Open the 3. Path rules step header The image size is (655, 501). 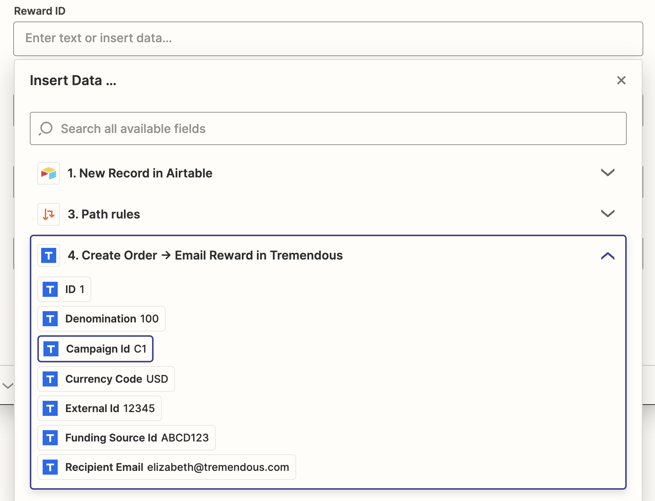[x=104, y=214]
